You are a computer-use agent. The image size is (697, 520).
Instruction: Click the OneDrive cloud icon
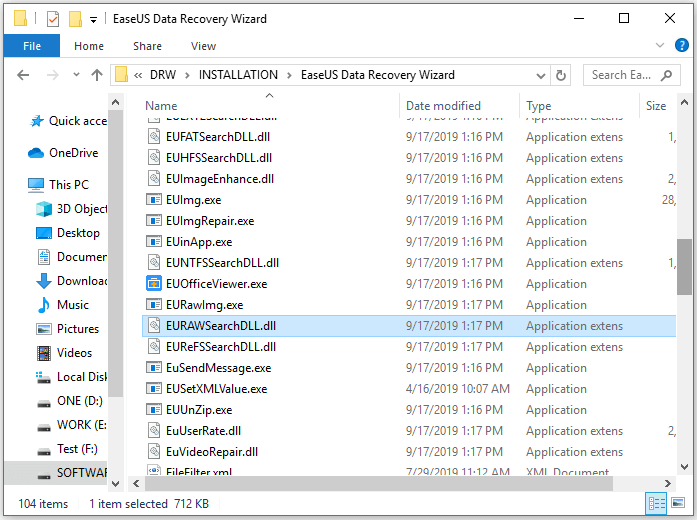[x=36, y=153]
